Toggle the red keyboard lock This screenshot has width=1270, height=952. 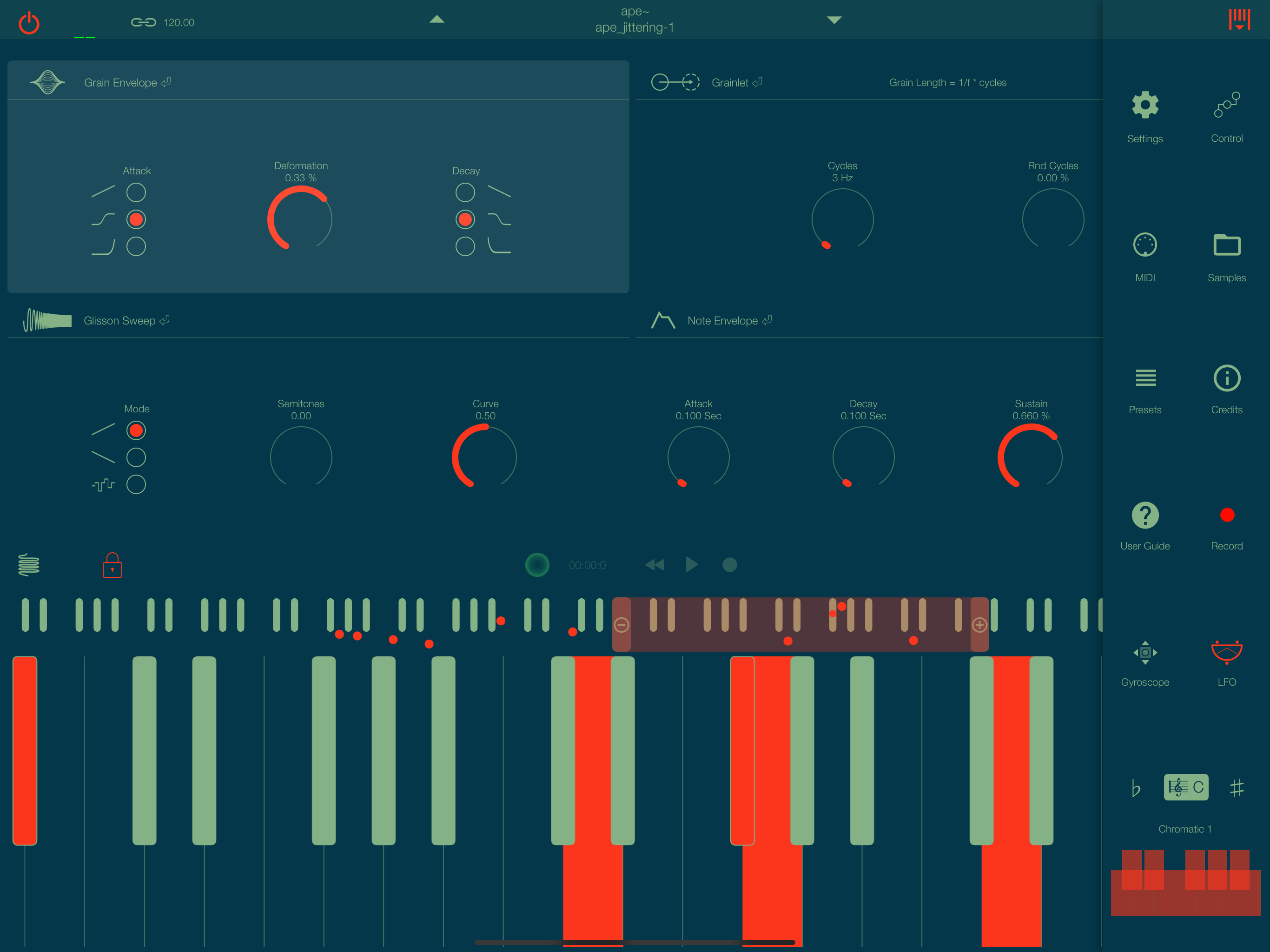click(112, 565)
